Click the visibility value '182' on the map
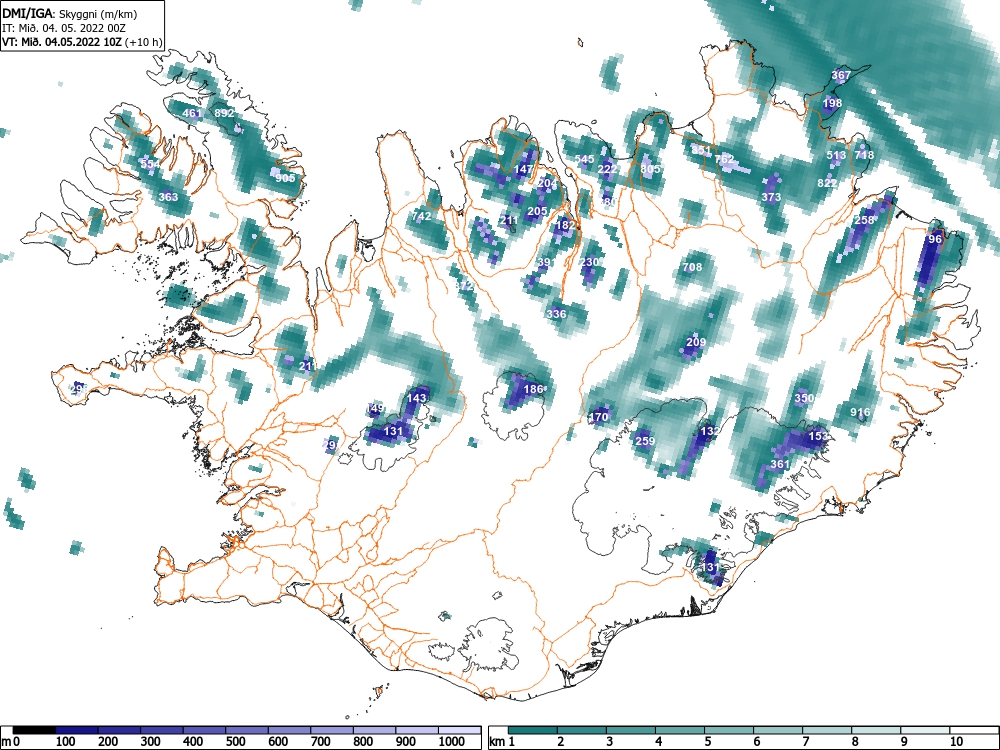Screen dimensions: 1000x750 [565, 225]
